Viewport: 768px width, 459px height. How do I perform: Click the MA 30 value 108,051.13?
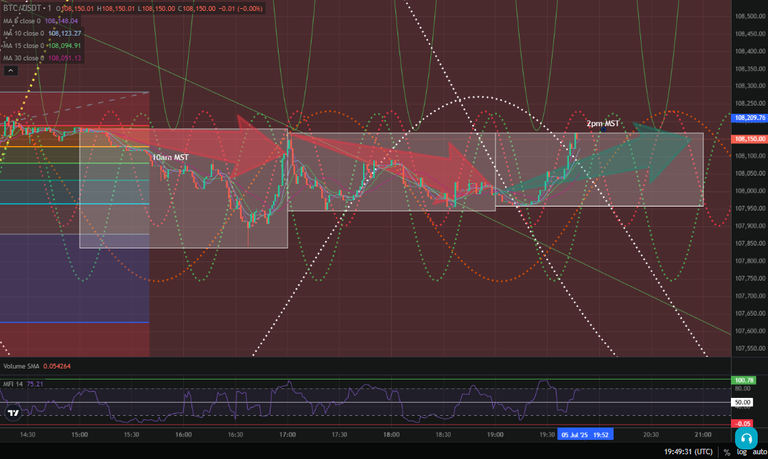click(x=64, y=58)
